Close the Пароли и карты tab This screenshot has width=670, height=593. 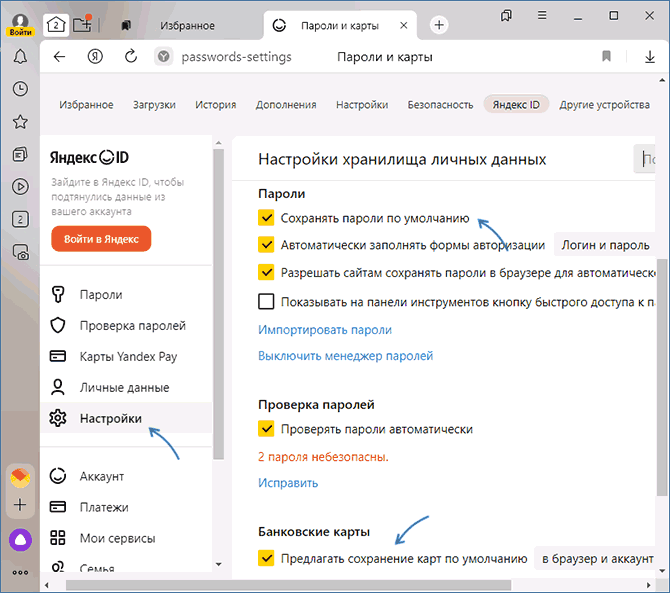(x=403, y=26)
